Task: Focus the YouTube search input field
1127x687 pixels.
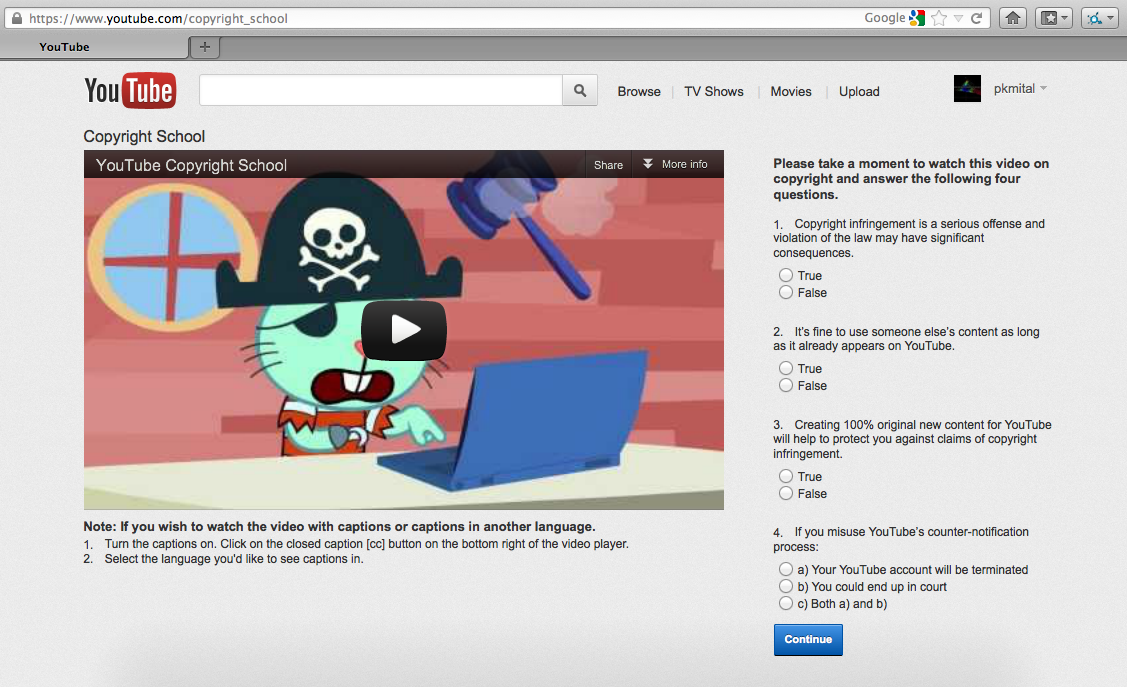Action: [380, 91]
